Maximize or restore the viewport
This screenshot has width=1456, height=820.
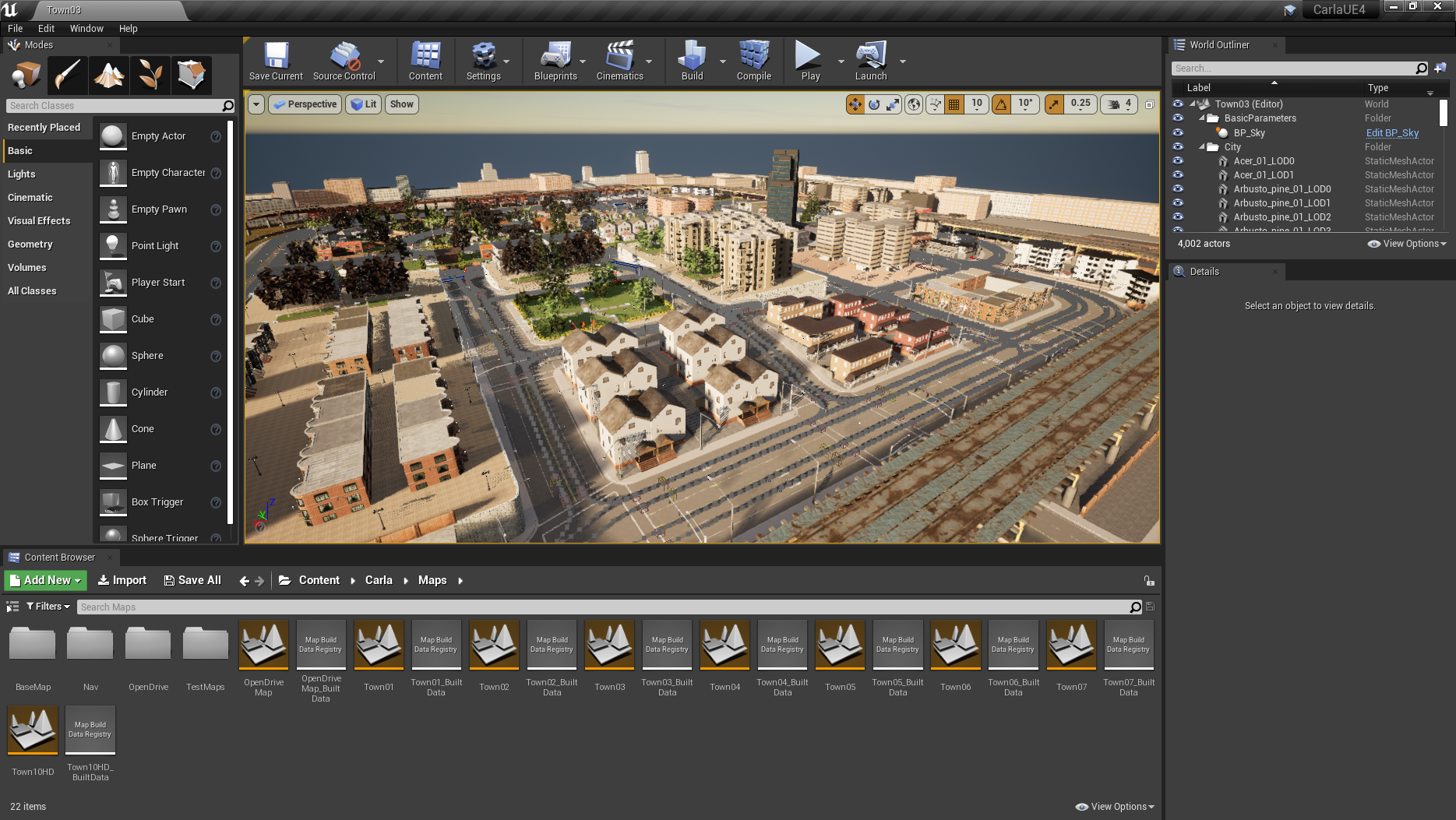coord(1150,104)
